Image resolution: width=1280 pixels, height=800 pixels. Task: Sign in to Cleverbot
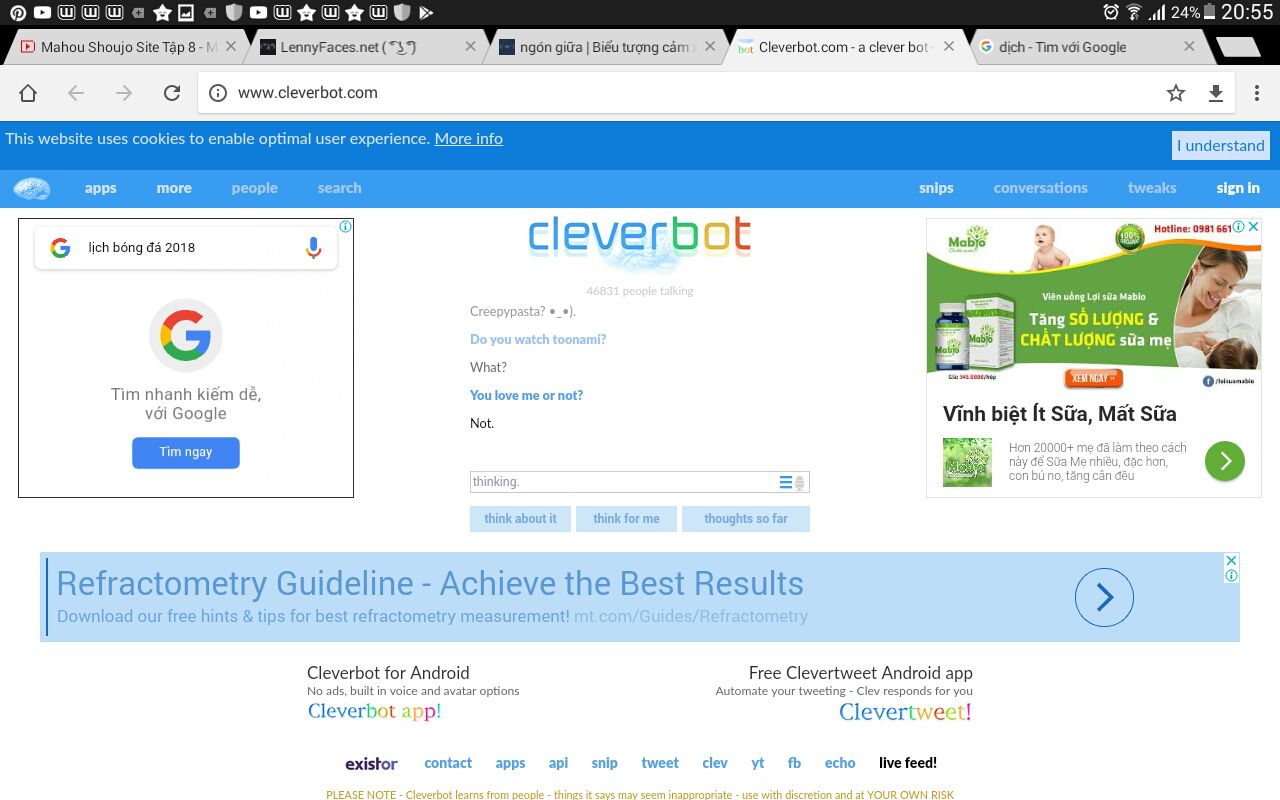[1238, 188]
